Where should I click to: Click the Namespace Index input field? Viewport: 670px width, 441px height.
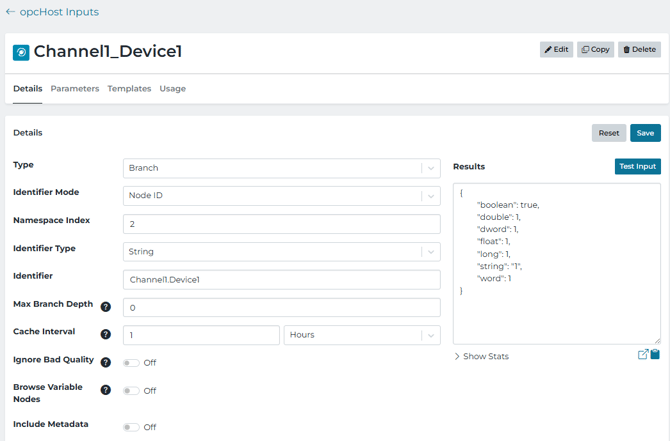[x=281, y=224]
